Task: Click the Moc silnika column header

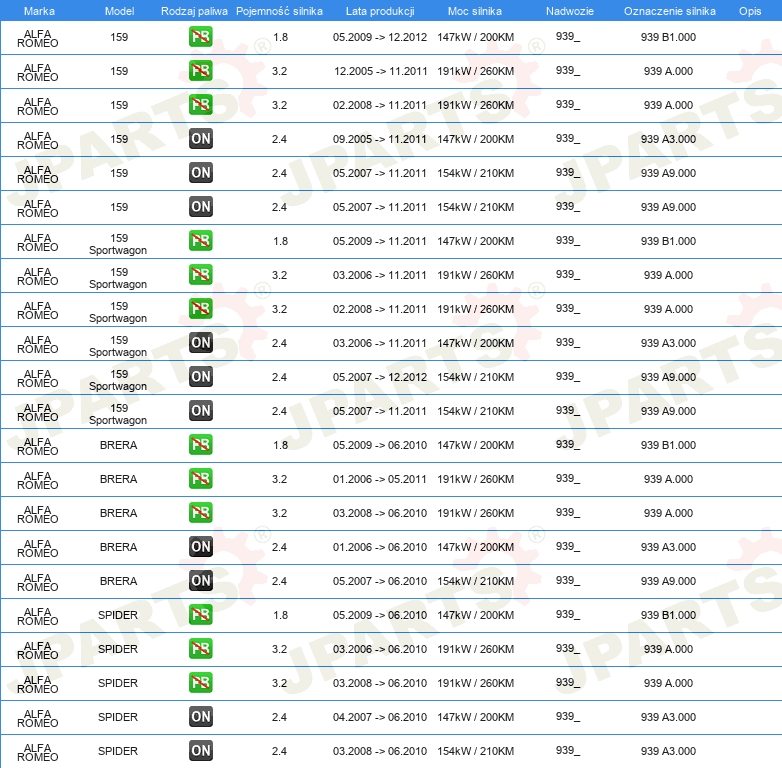Action: pyautogui.click(x=475, y=11)
